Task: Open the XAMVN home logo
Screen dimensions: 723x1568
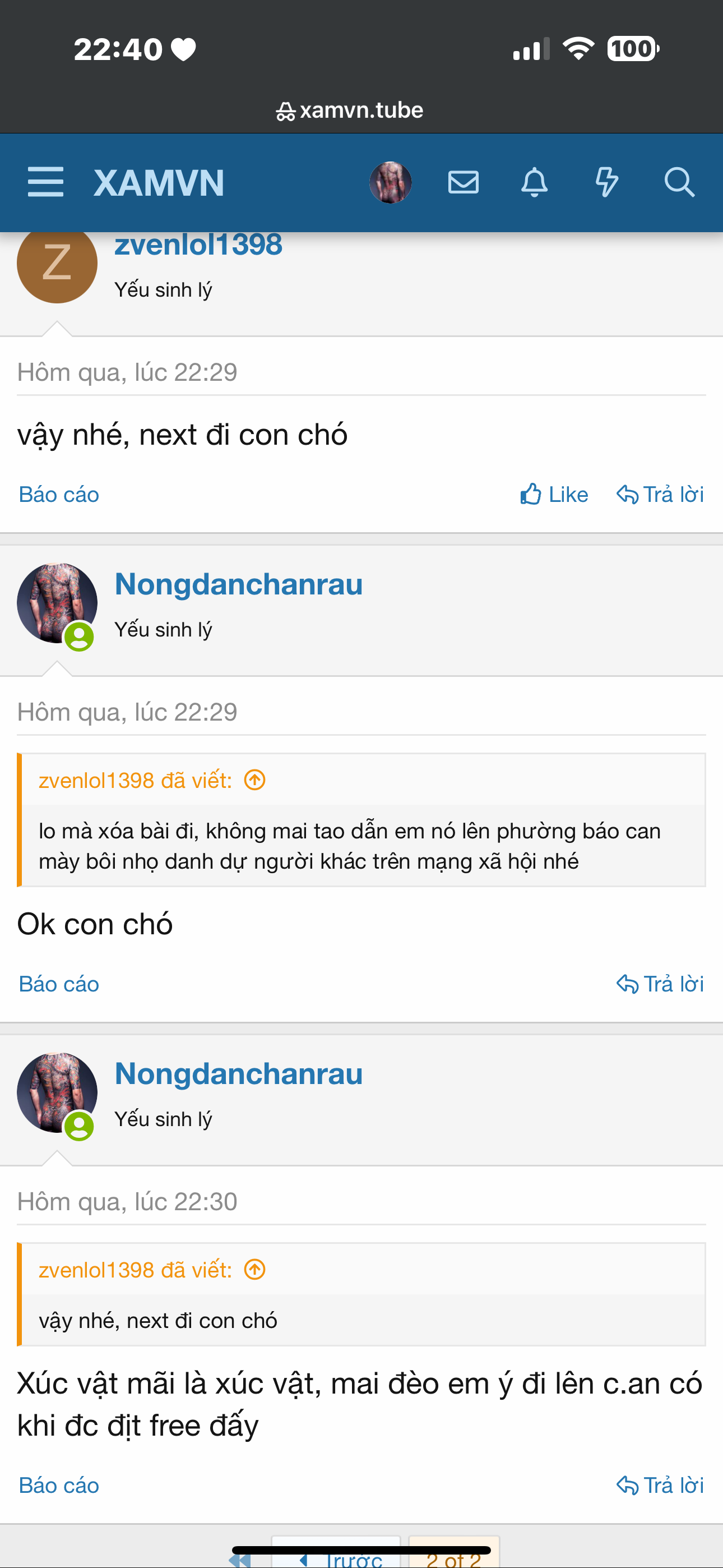Action: click(x=159, y=183)
